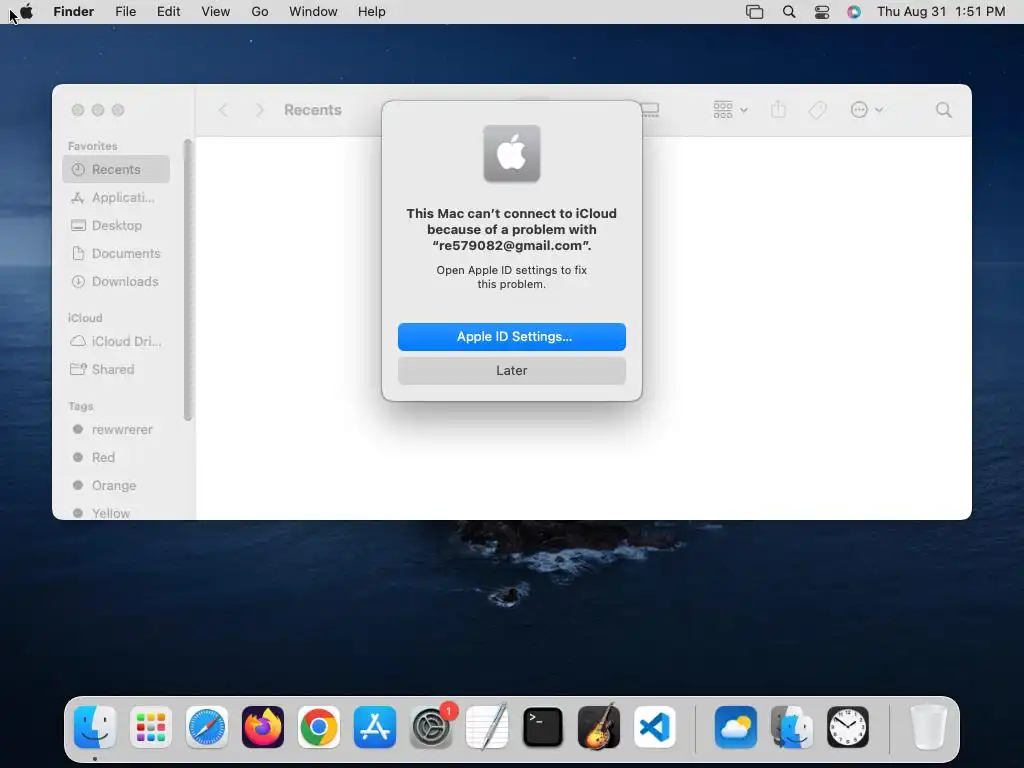The height and width of the screenshot is (768, 1024).
Task: Select Downloads in Finder sidebar
Action: pos(116,281)
